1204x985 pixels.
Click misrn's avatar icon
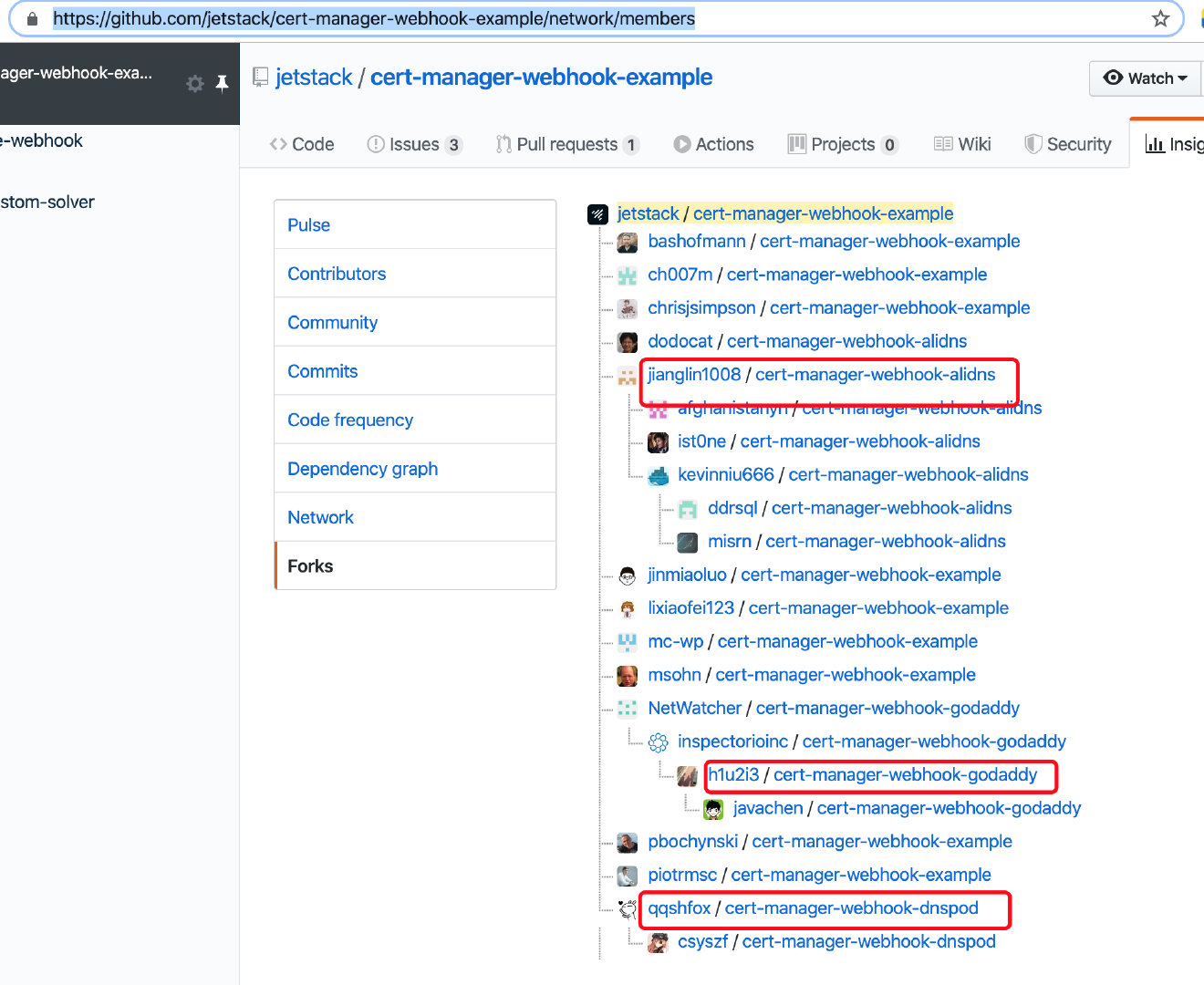(x=688, y=543)
